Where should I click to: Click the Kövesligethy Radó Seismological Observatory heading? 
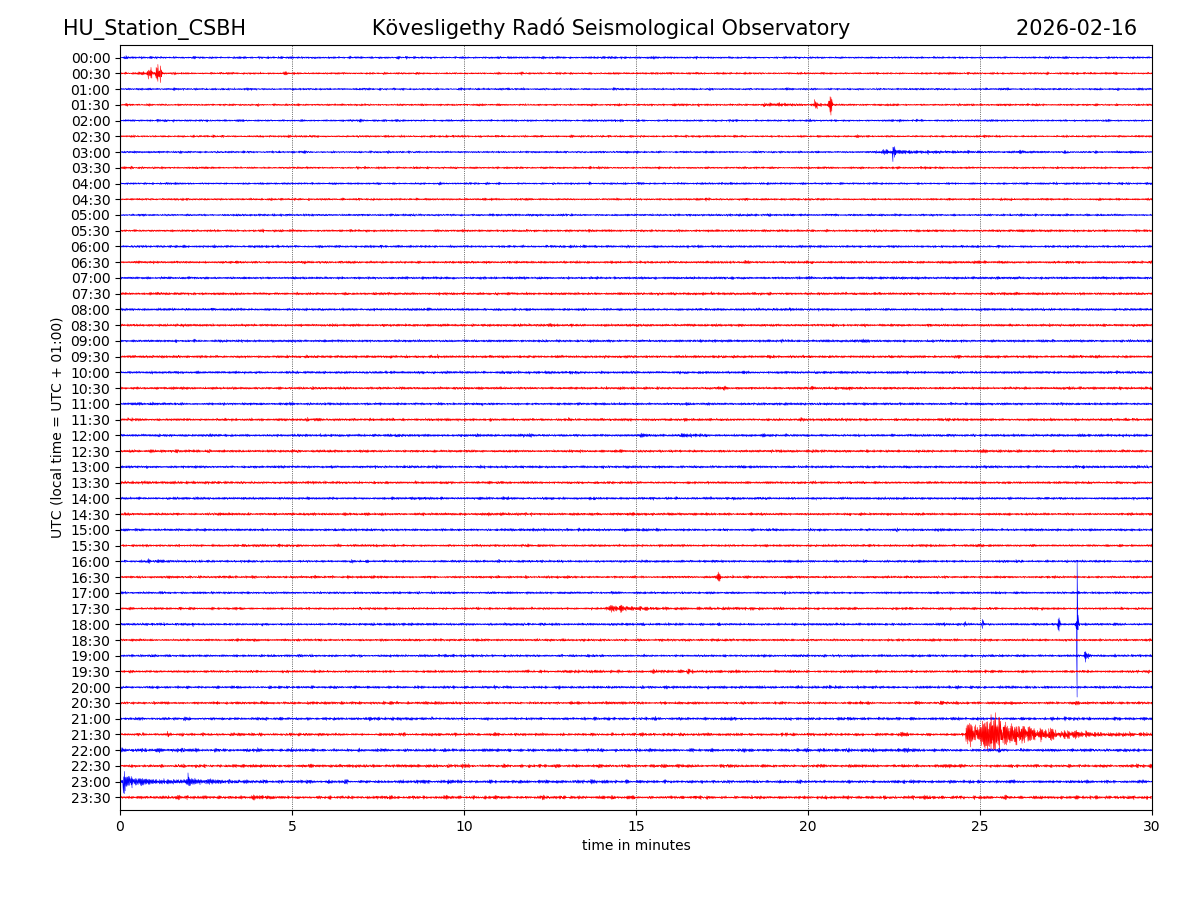(x=610, y=28)
